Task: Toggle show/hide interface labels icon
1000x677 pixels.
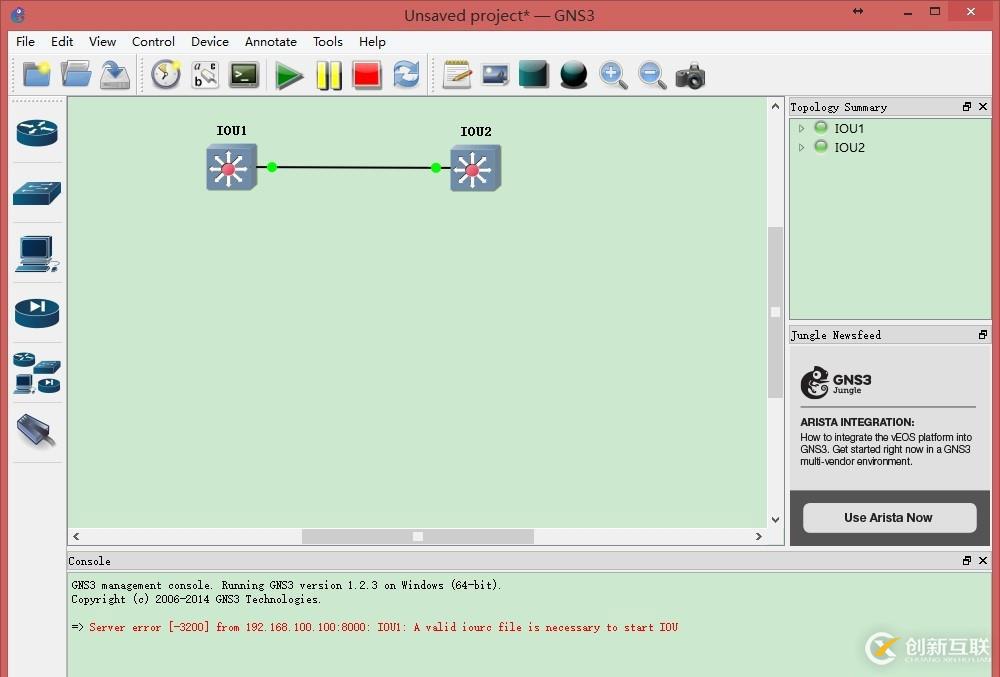Action: point(205,75)
